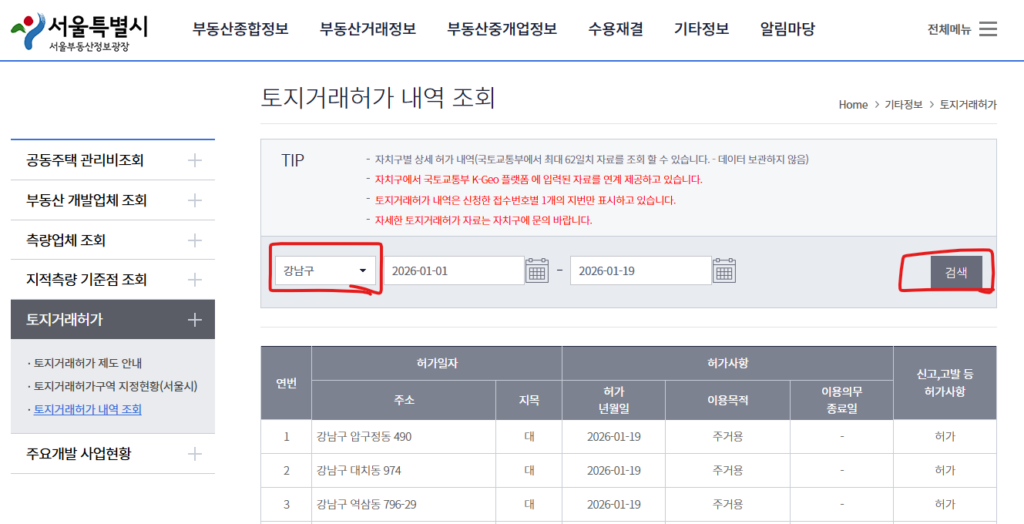
Task: Click the 허가일자 header cell
Action: 436,363
